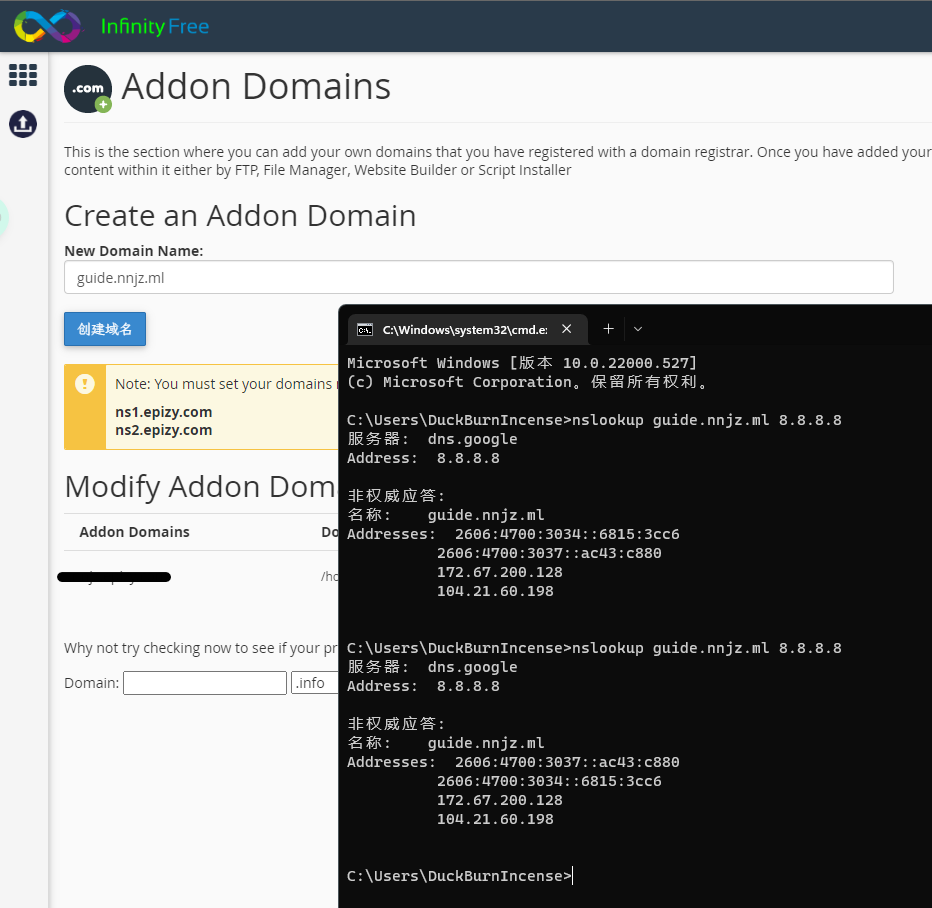Click the upload icon in sidebar

coord(23,124)
